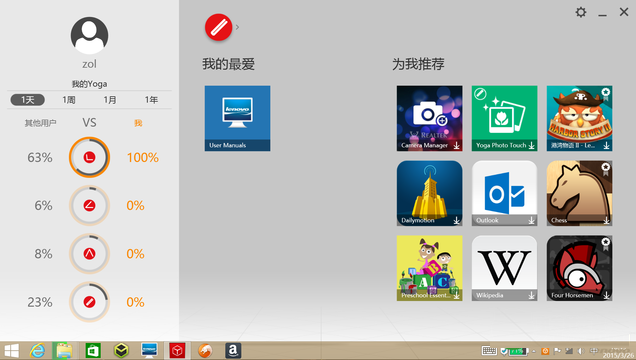Select the tent mode circular indicator
This screenshot has height=360, width=636.
pos(89,253)
